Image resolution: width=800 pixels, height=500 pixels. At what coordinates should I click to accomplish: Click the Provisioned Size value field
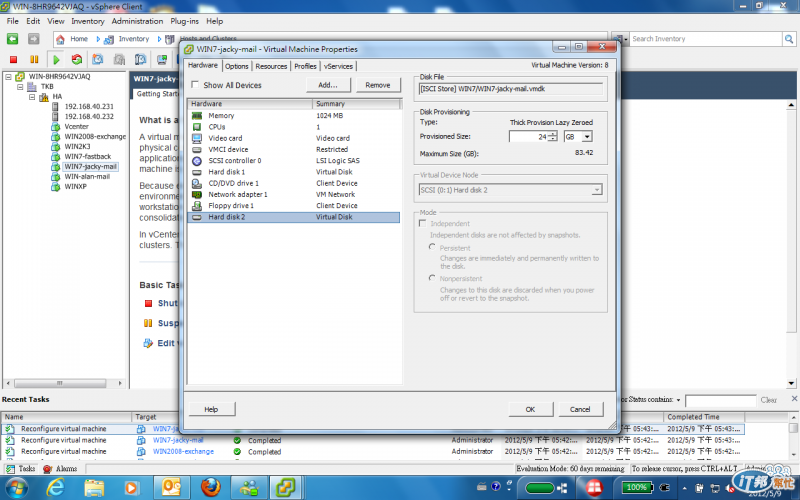pos(528,137)
